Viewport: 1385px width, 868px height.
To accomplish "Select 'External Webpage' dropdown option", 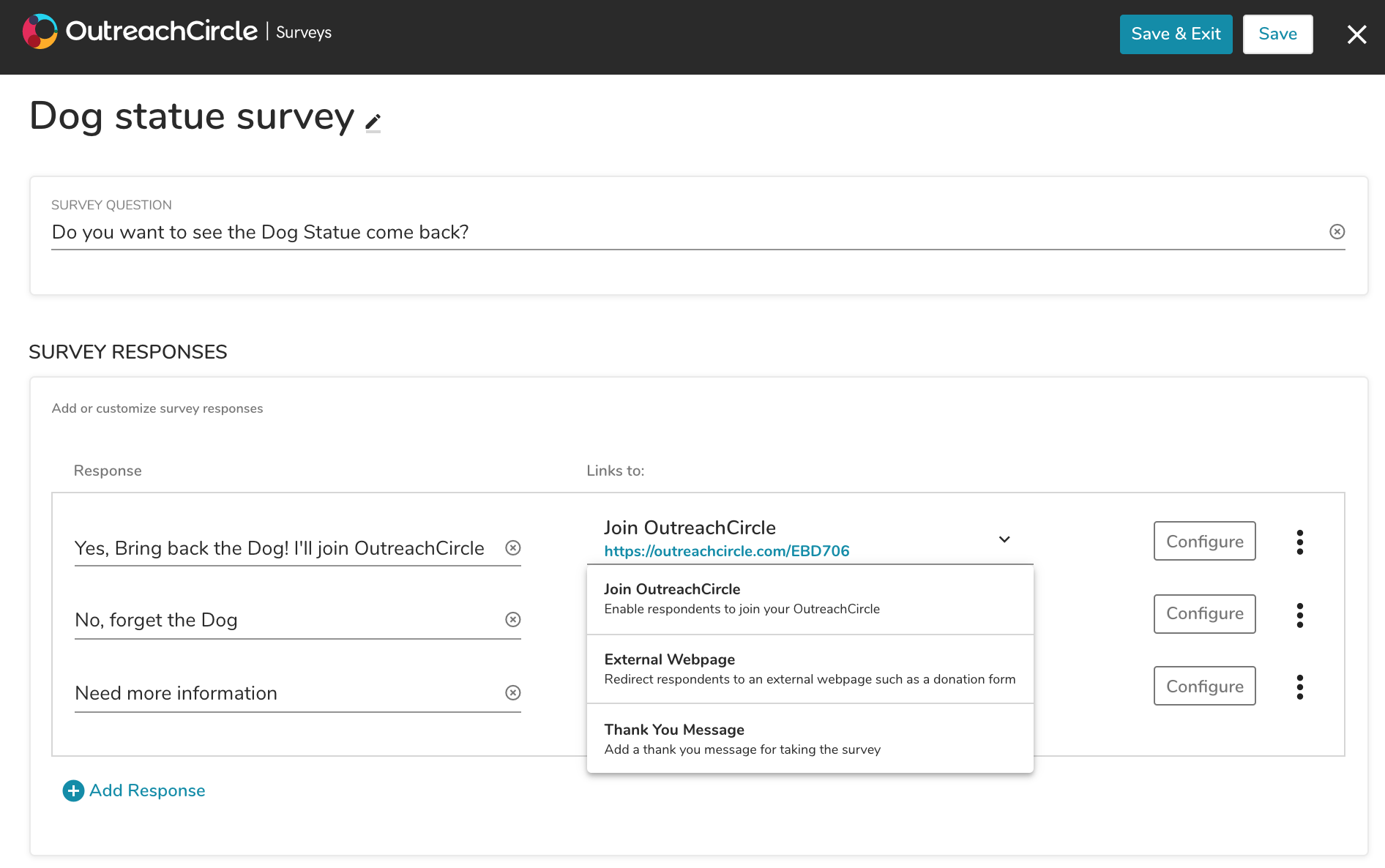I will pyautogui.click(x=810, y=669).
